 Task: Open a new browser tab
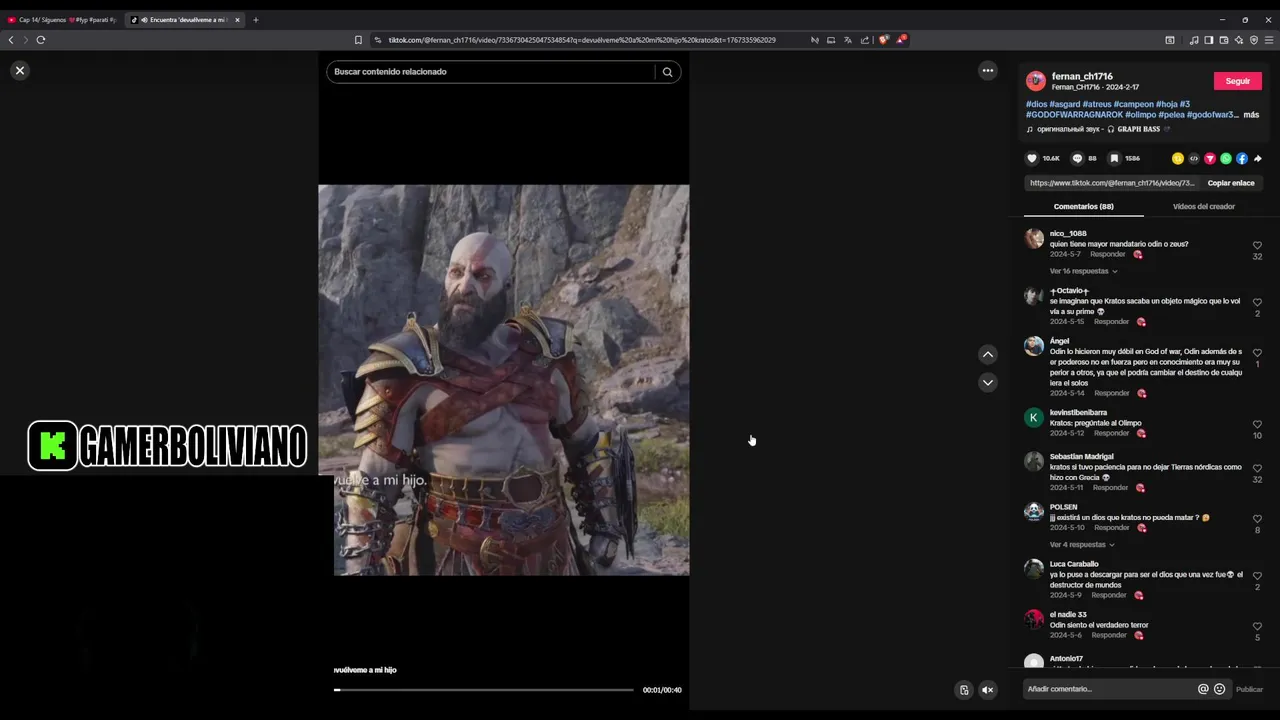point(255,20)
